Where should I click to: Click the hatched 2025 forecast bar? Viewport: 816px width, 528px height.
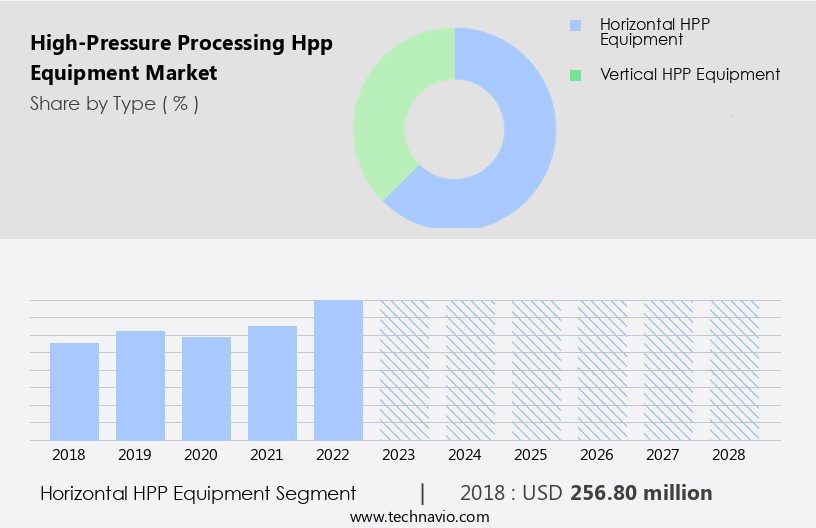(537, 370)
